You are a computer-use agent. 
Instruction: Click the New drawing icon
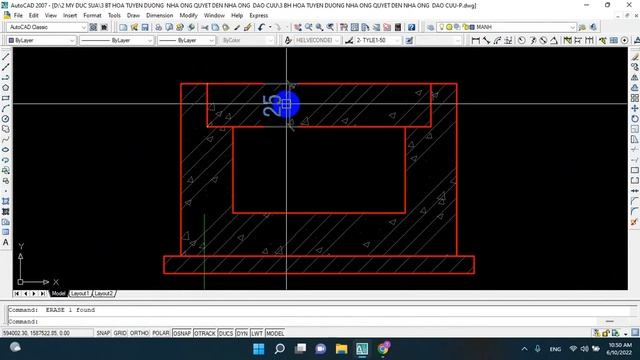tap(123, 27)
